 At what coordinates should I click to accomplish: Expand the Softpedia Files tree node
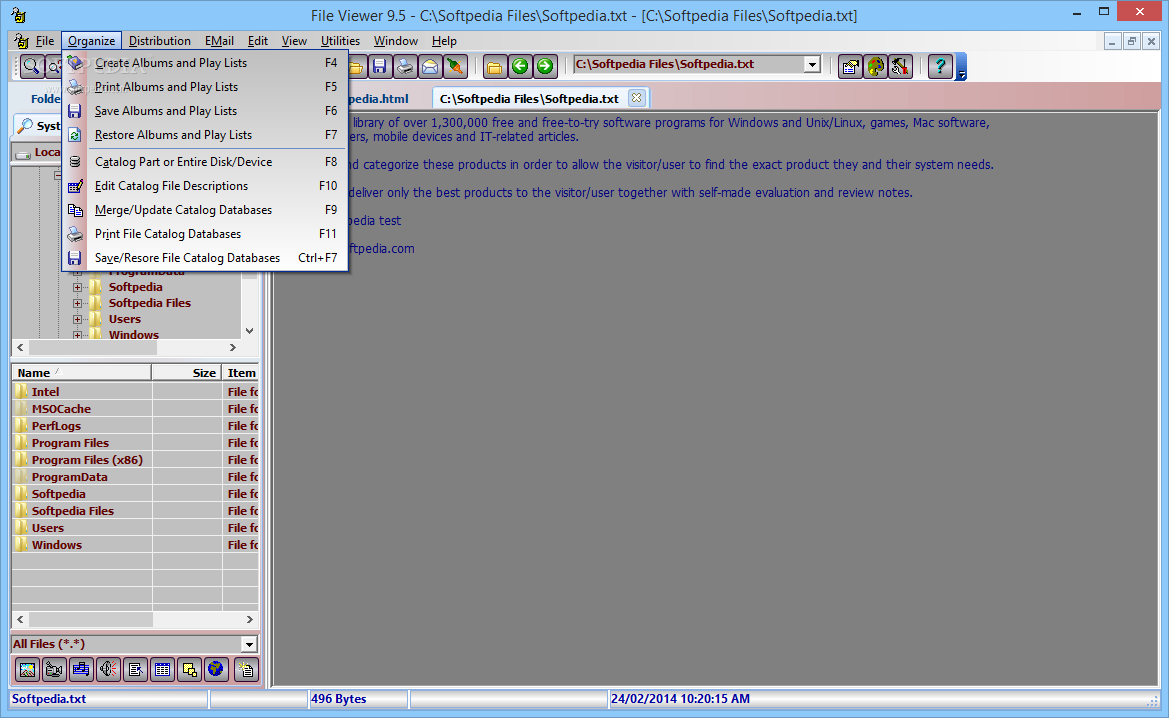click(x=77, y=303)
